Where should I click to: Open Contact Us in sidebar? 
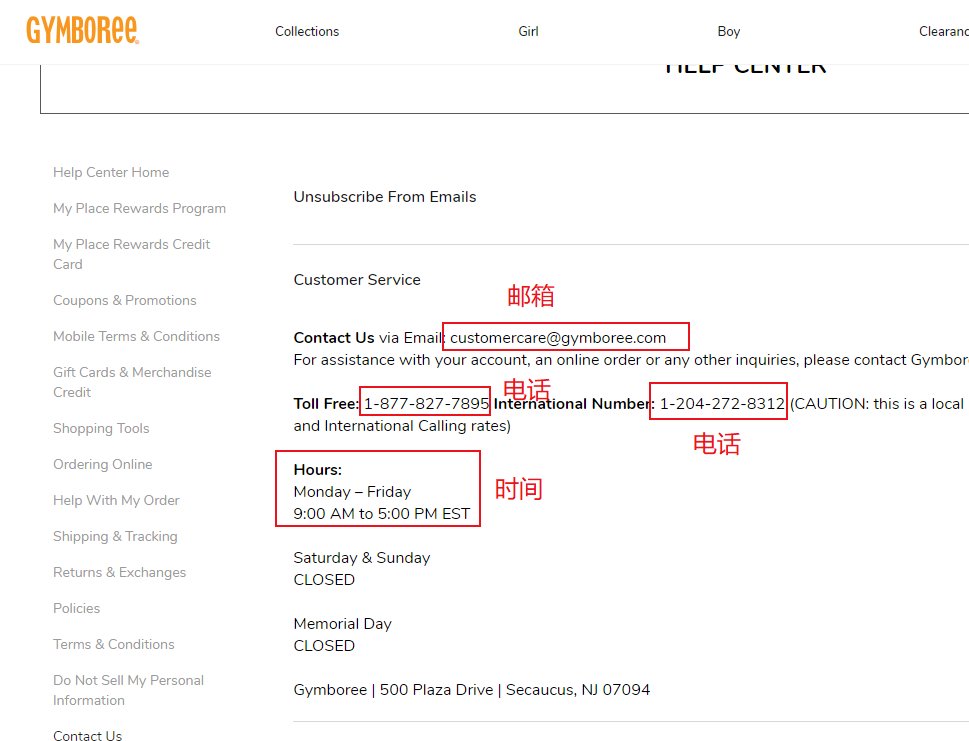click(x=88, y=735)
